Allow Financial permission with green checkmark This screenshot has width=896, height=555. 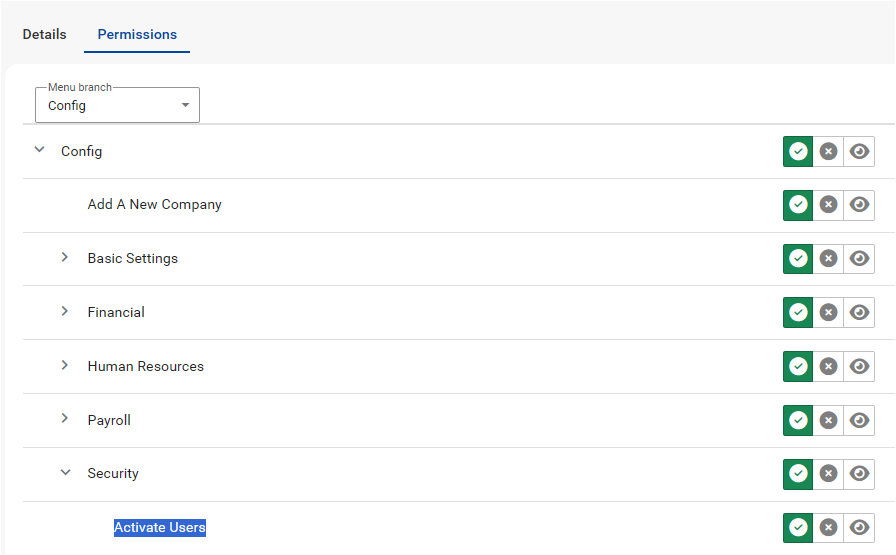click(x=798, y=312)
